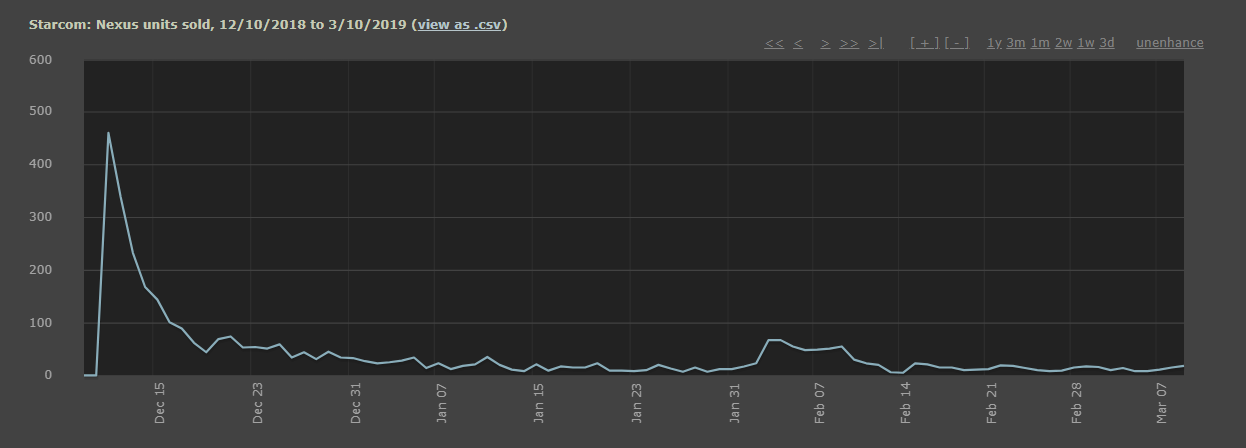The width and height of the screenshot is (1246, 448).
Task: Zoom out using the [ - ] control
Action: pos(957,43)
